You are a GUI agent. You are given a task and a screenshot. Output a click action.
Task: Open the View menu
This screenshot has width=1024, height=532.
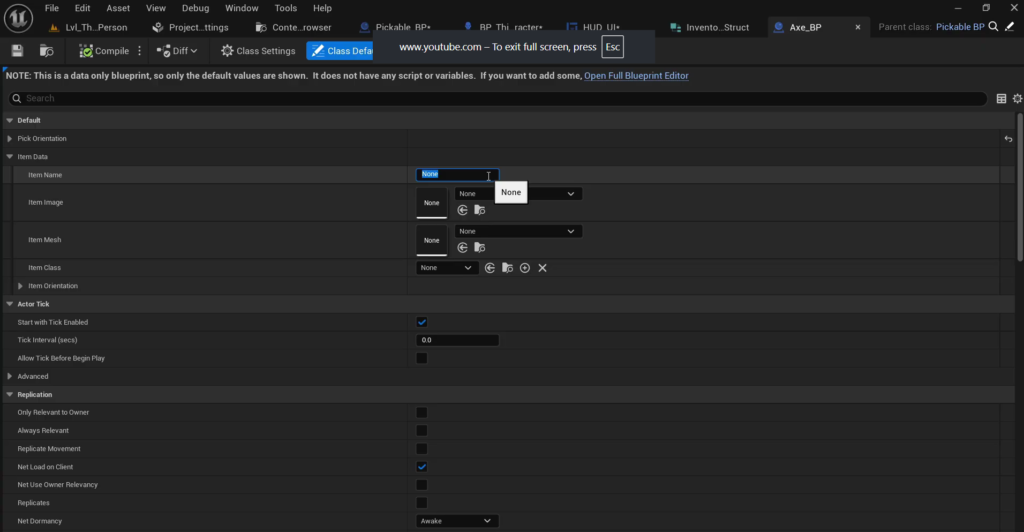(x=155, y=8)
